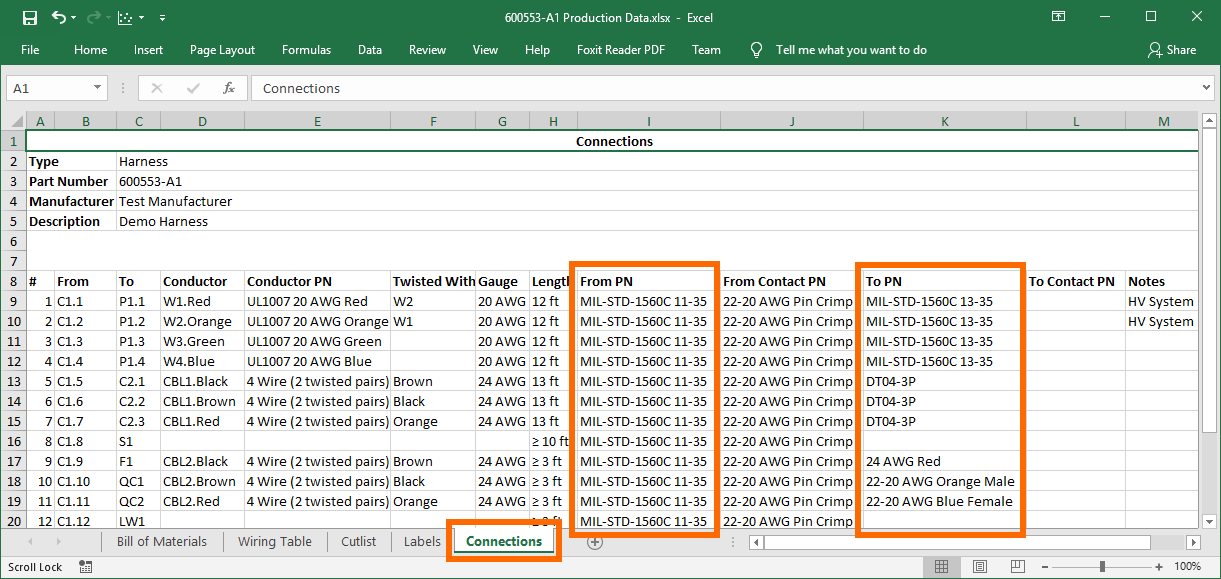Open the Undo history dropdown arrow
This screenshot has width=1221, height=579.
pos(75,18)
